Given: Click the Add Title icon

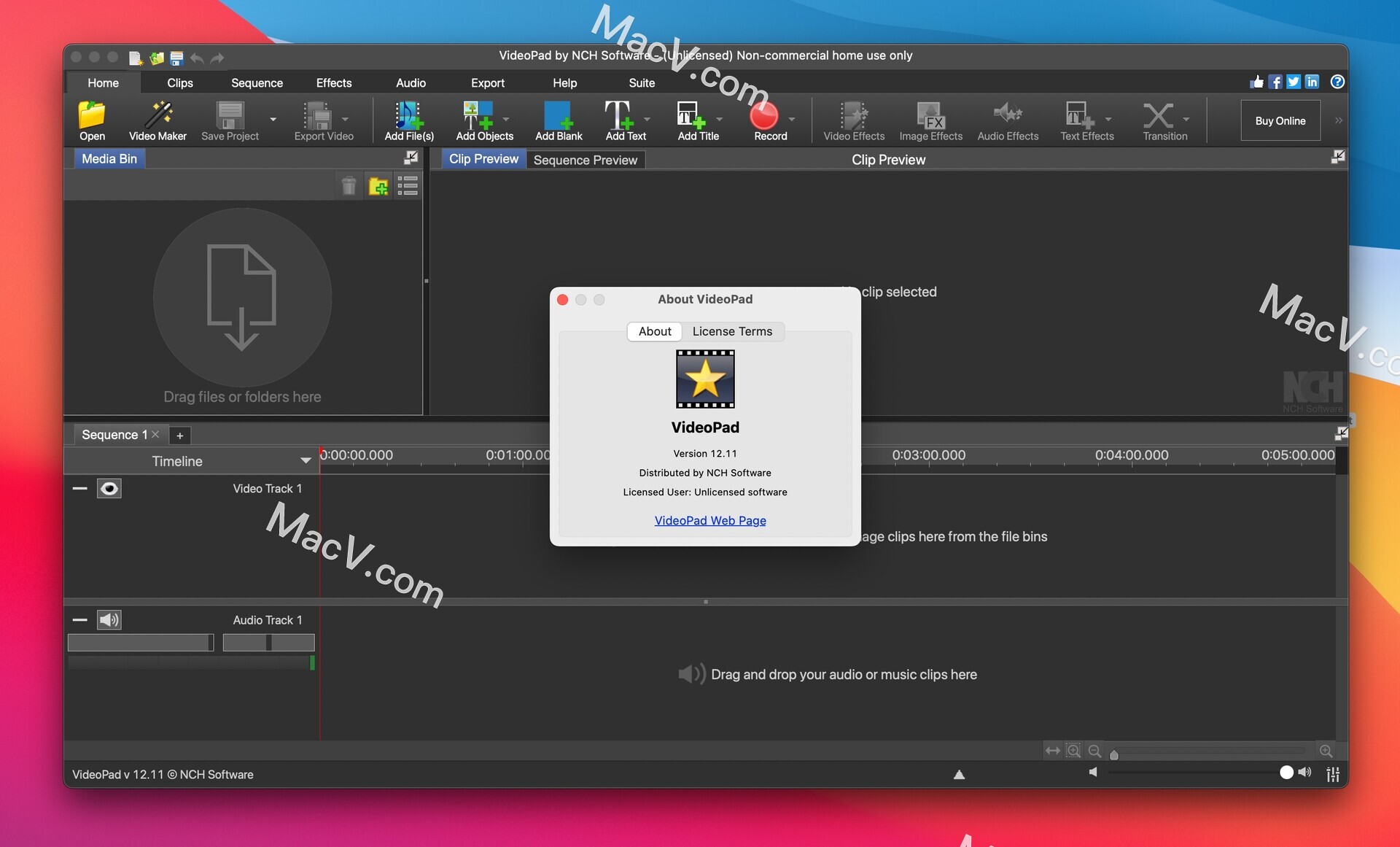Looking at the screenshot, I should pyautogui.click(x=691, y=115).
